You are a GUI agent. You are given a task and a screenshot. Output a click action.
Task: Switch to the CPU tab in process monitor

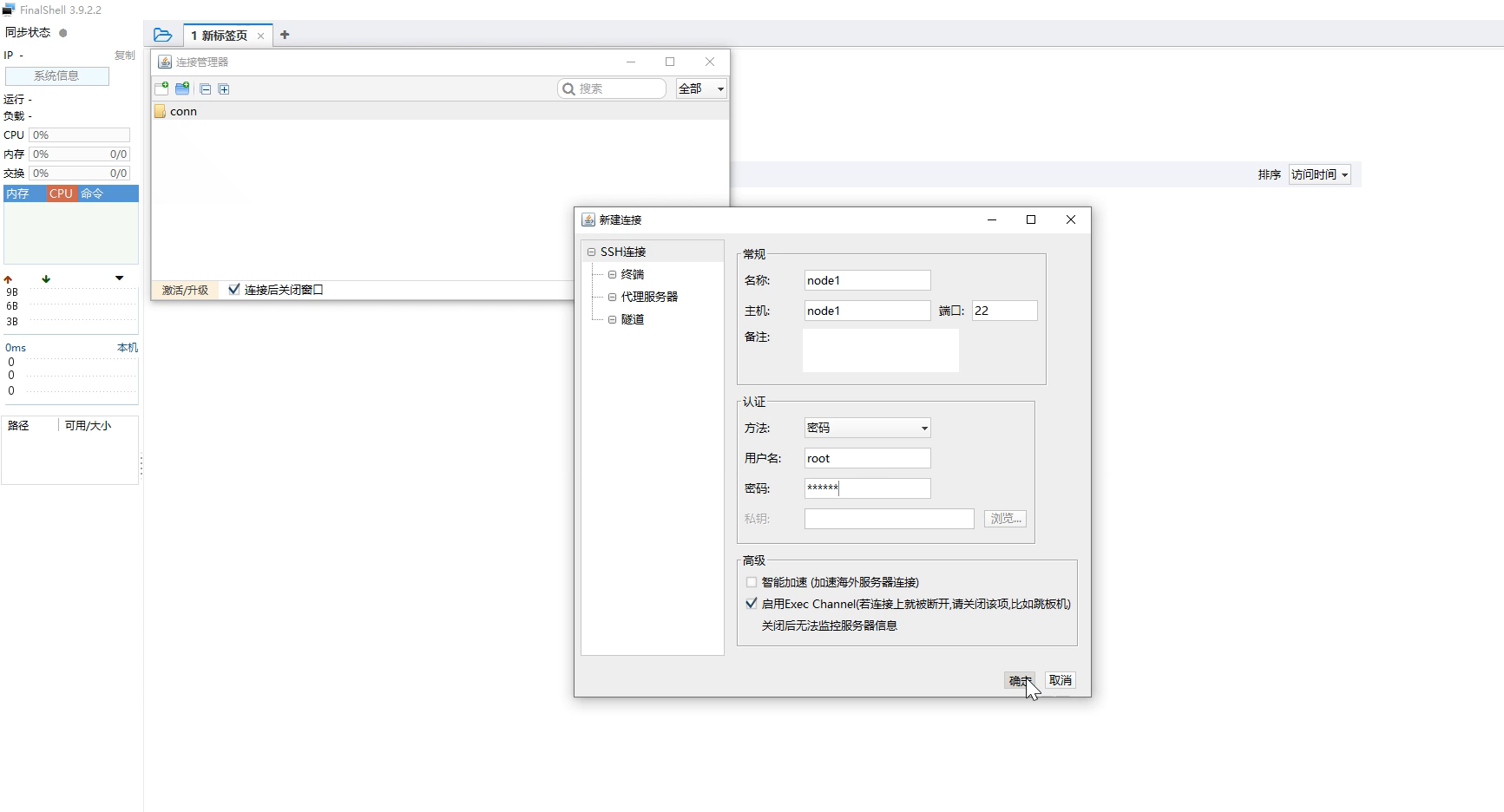[60, 193]
